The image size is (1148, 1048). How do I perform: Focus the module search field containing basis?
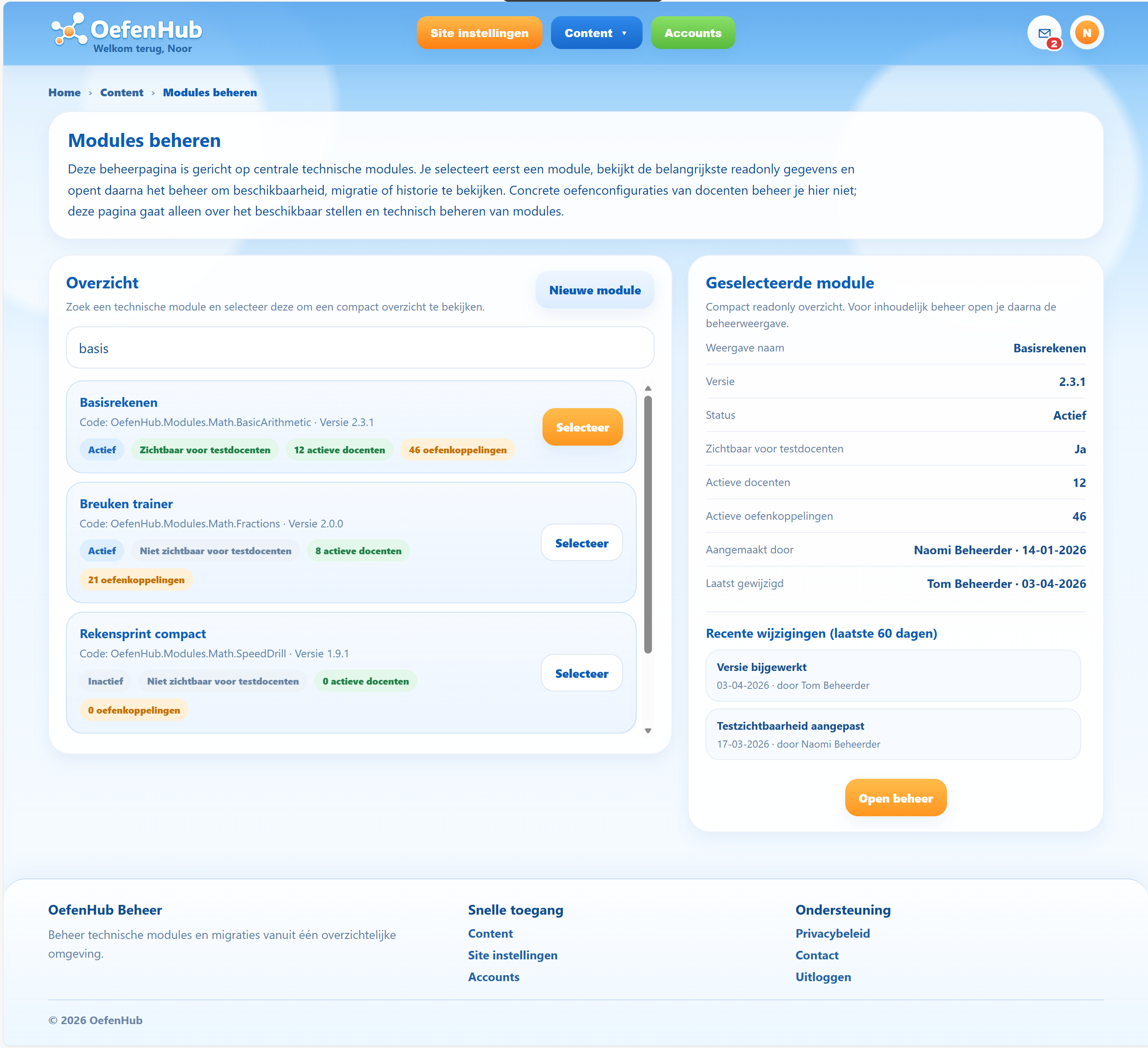[360, 348]
